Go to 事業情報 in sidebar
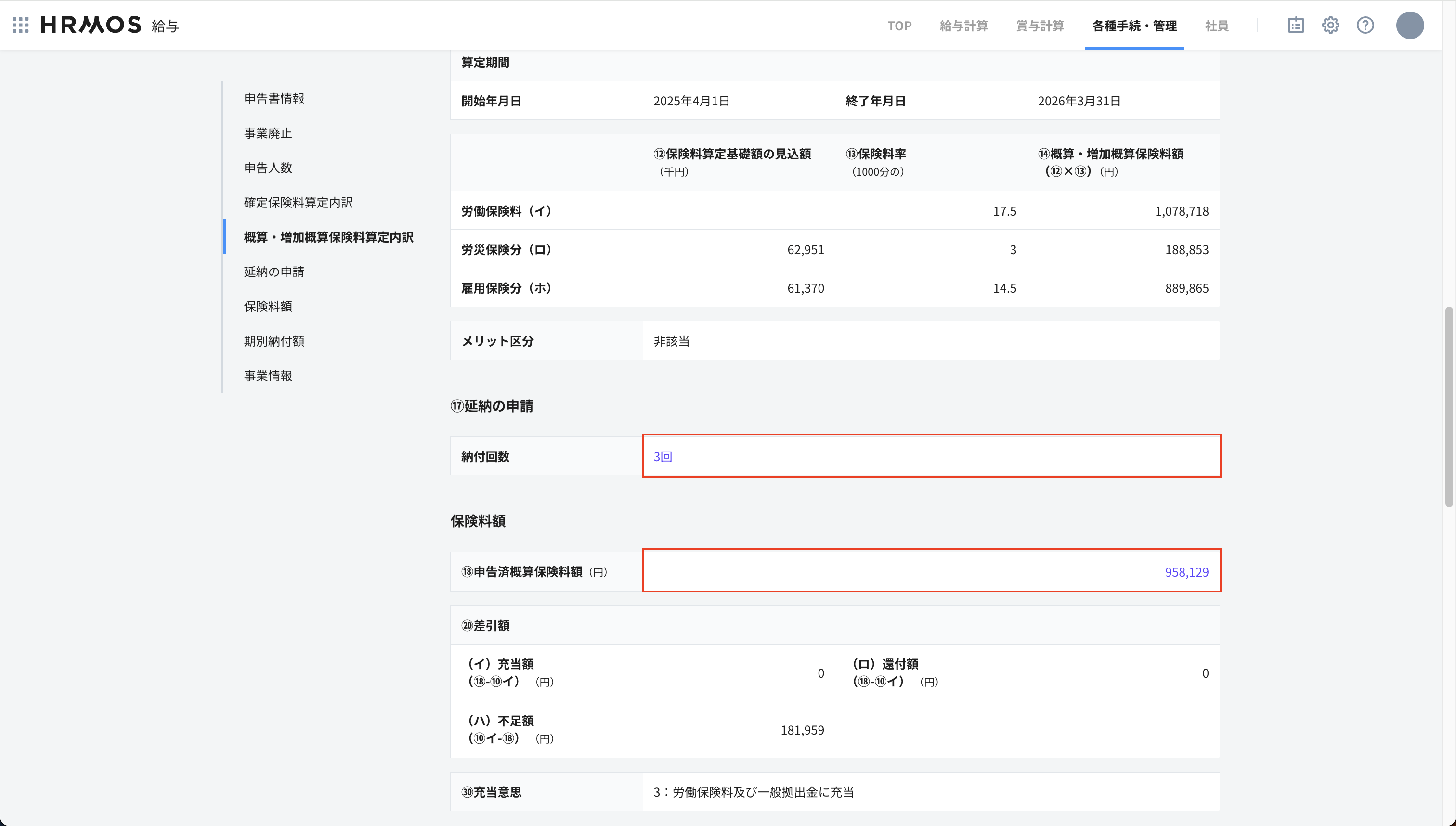The image size is (1456, 826). [268, 375]
